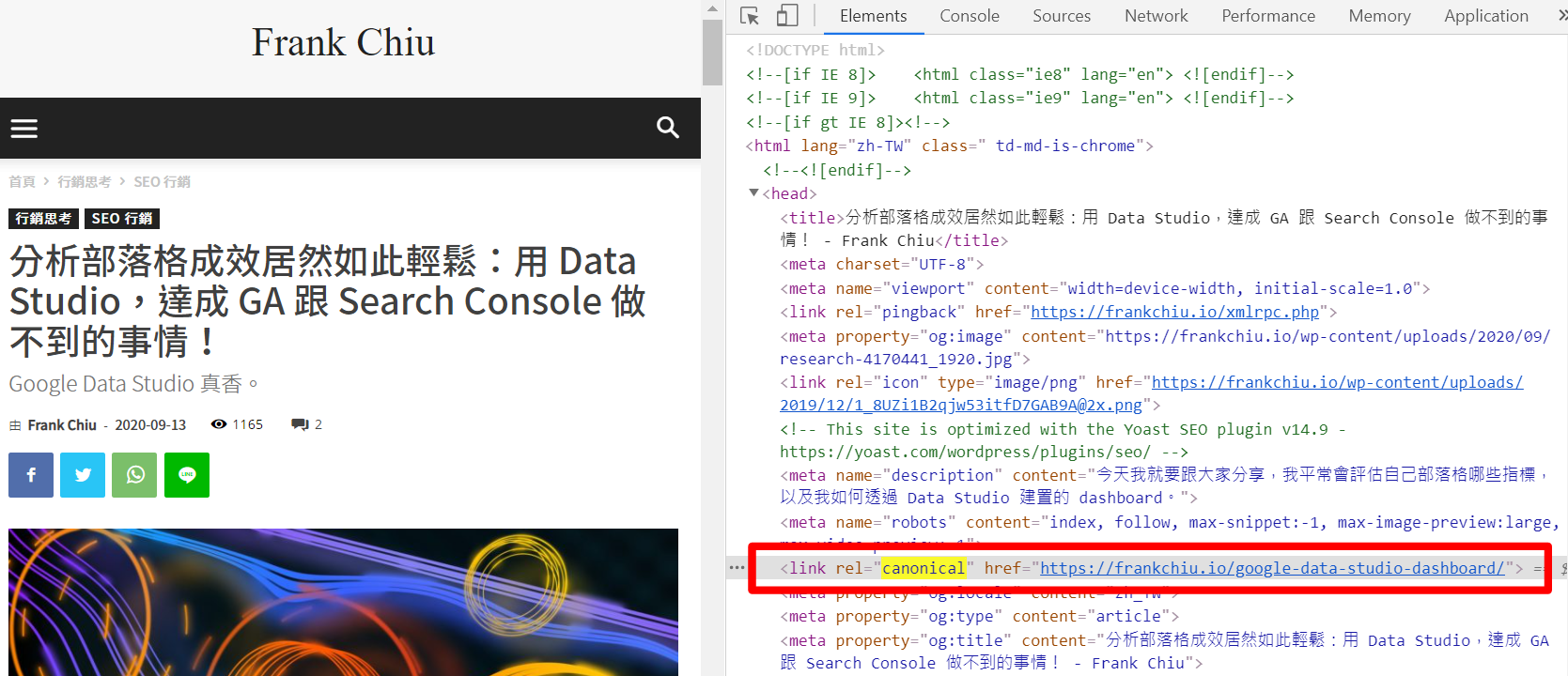Click the search magnifier icon
This screenshot has height=676, width=1568.
pyautogui.click(x=667, y=128)
